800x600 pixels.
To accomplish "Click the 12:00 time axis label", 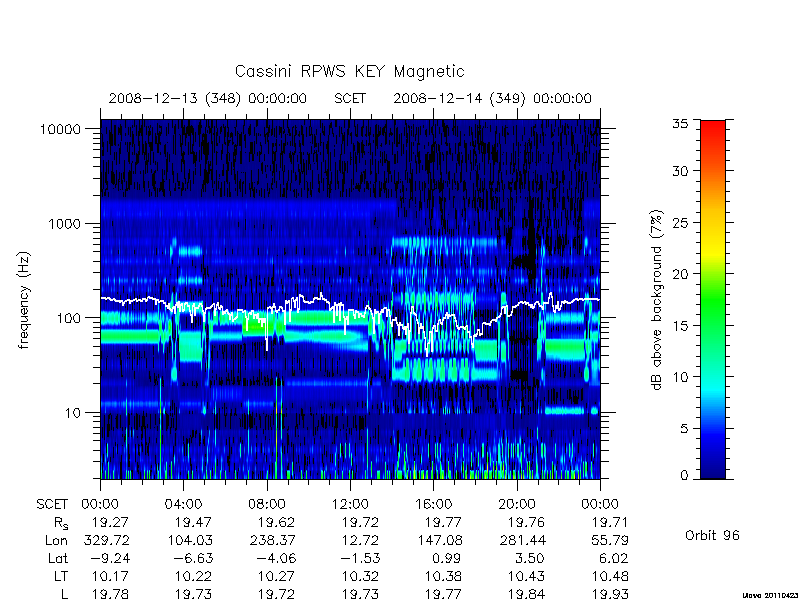I will pyautogui.click(x=350, y=505).
